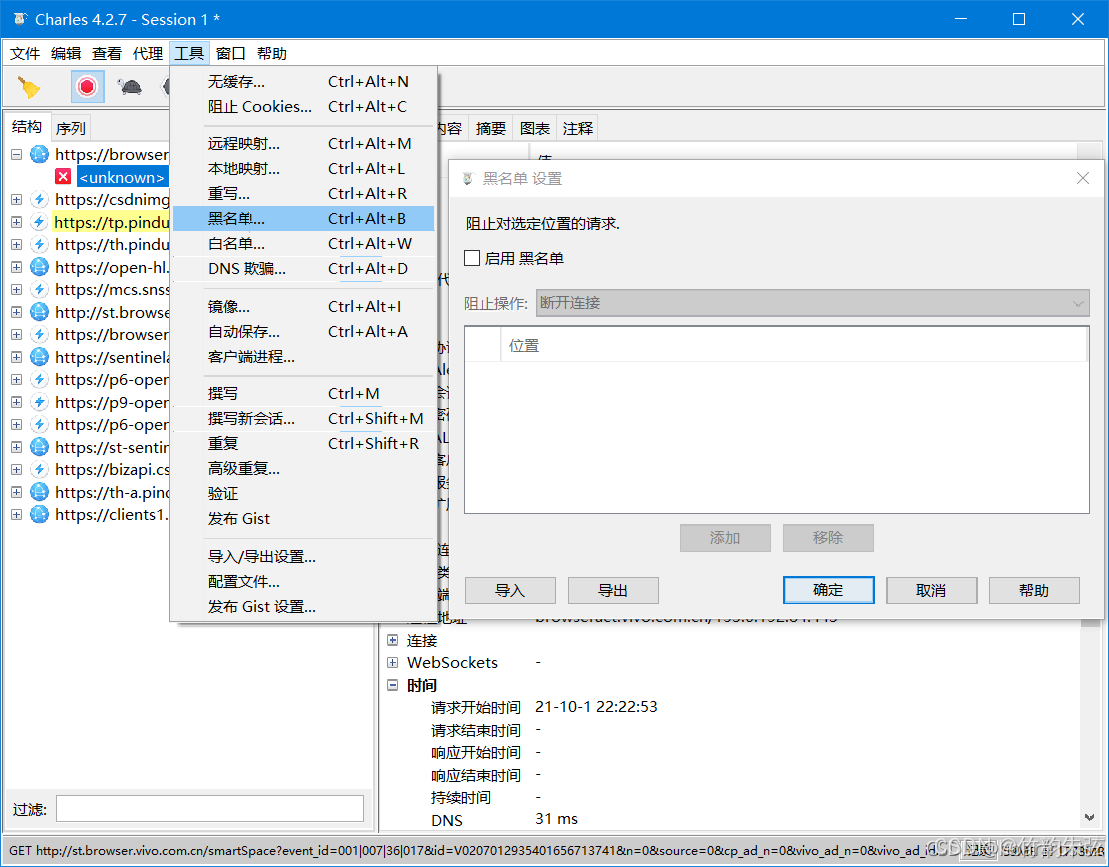Expand the WebSockets section
Screen dimensions: 1109x867
393,663
